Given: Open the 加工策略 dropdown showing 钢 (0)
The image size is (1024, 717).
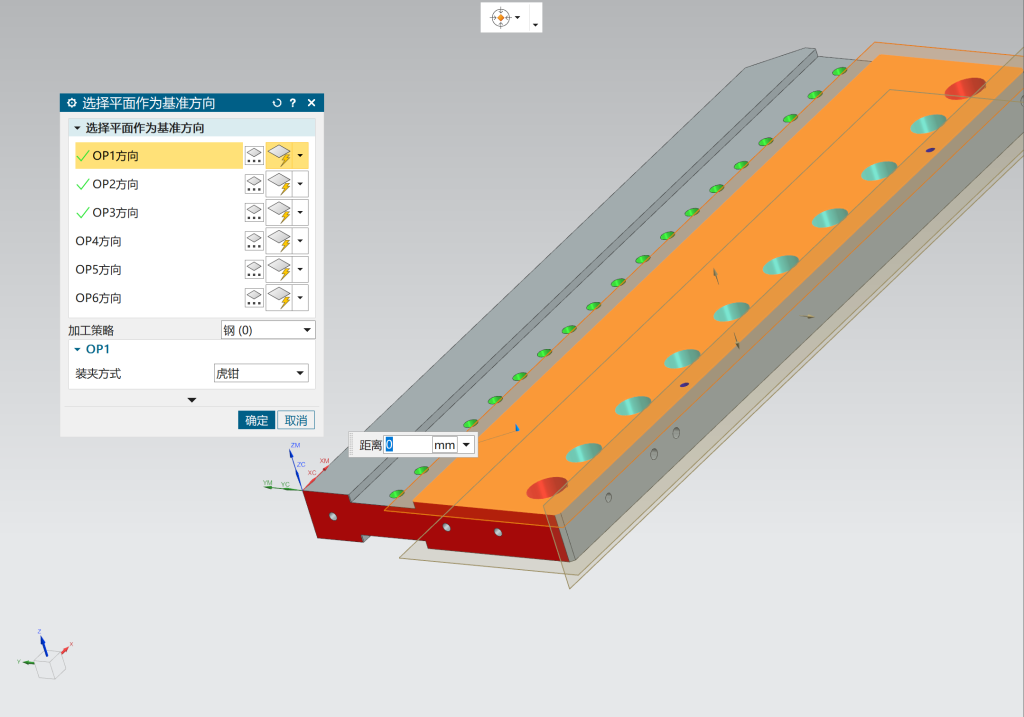Looking at the screenshot, I should (x=267, y=330).
